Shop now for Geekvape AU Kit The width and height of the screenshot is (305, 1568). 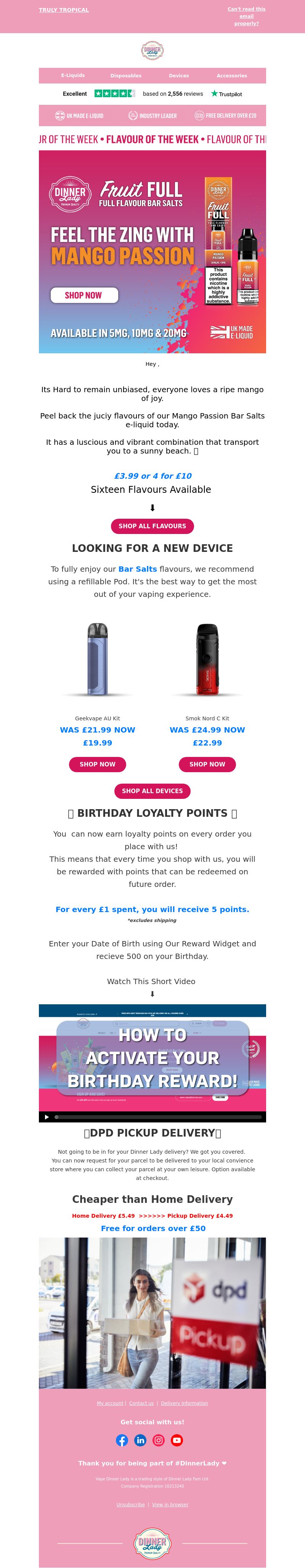[x=97, y=764]
